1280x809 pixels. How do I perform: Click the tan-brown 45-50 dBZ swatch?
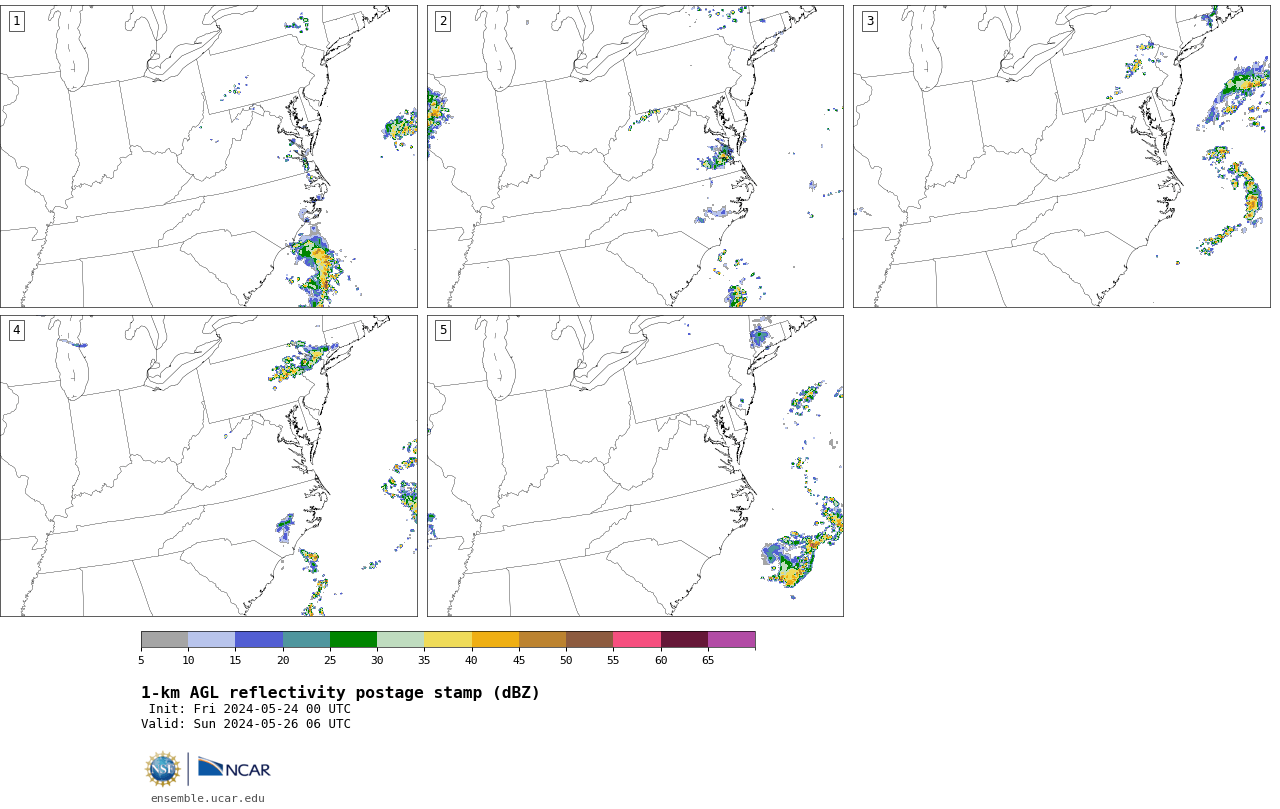[x=542, y=640]
